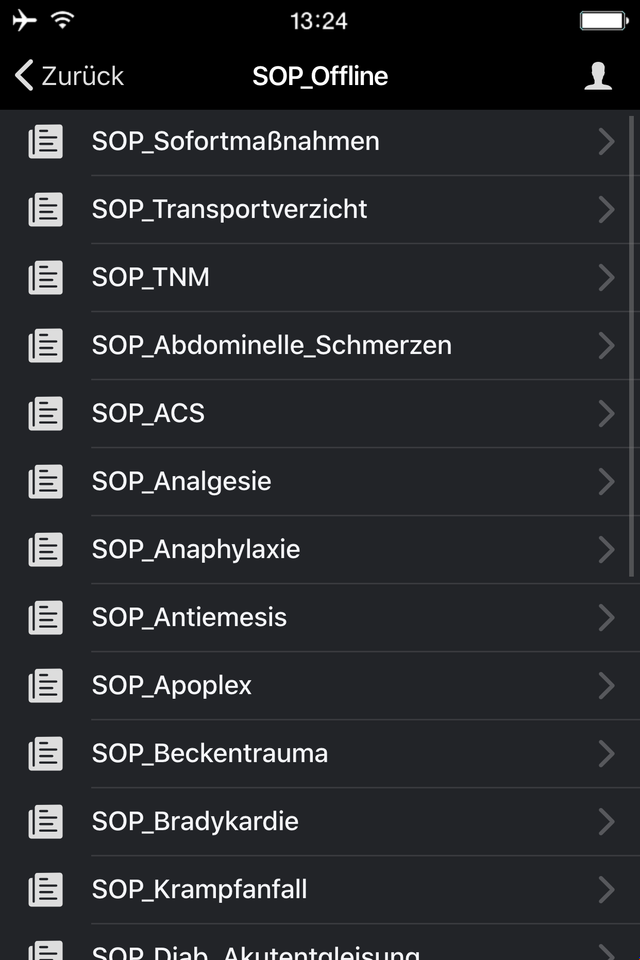Open the SOP_Abdominelle_Schmerzen entry
The image size is (640, 960).
click(320, 345)
